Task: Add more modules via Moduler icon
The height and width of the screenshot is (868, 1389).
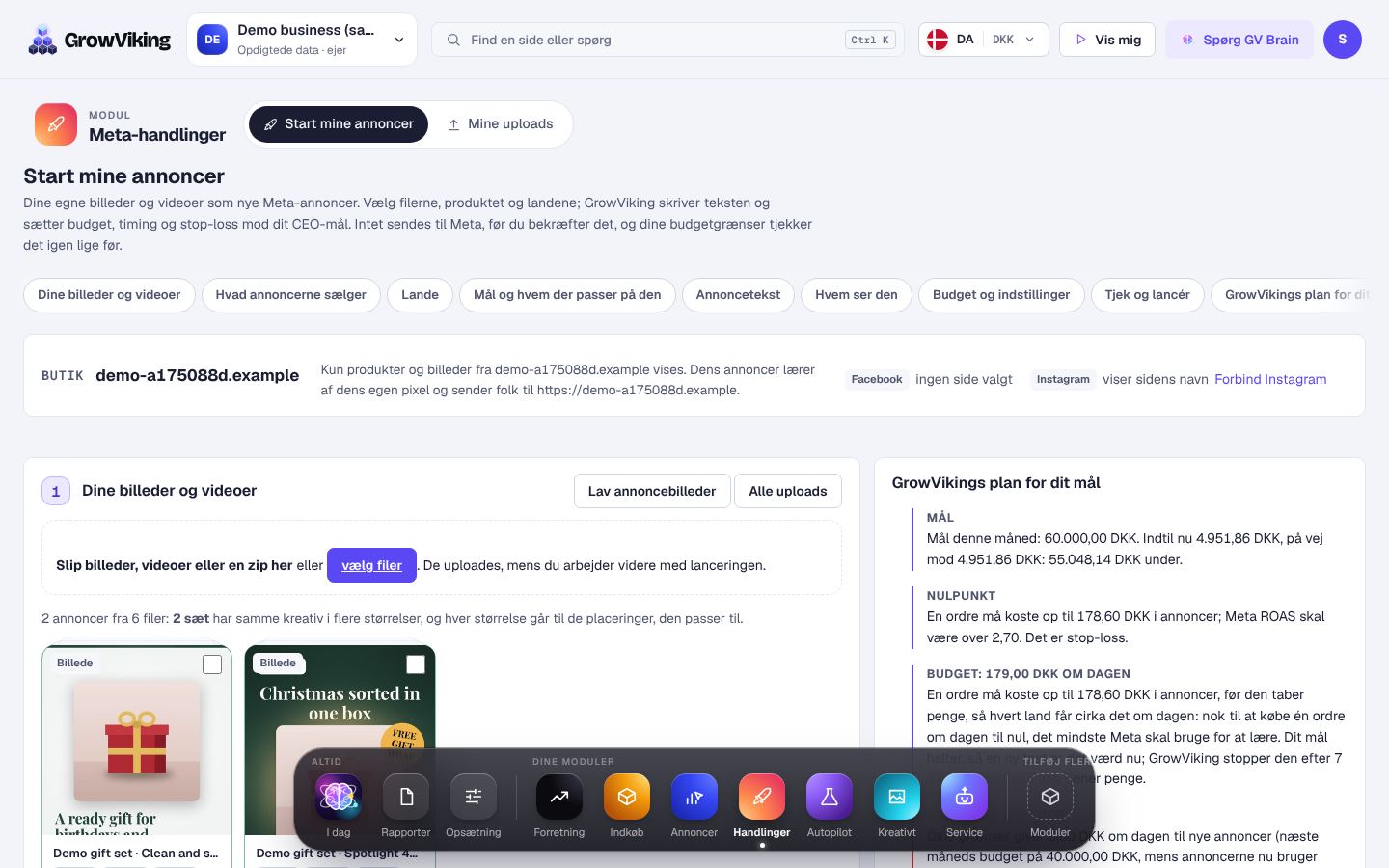Action: 1050,797
